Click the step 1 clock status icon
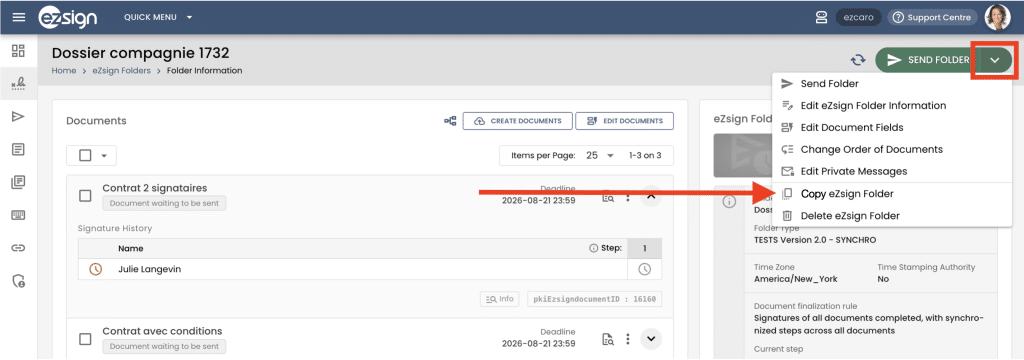The image size is (1024, 360). 644,269
